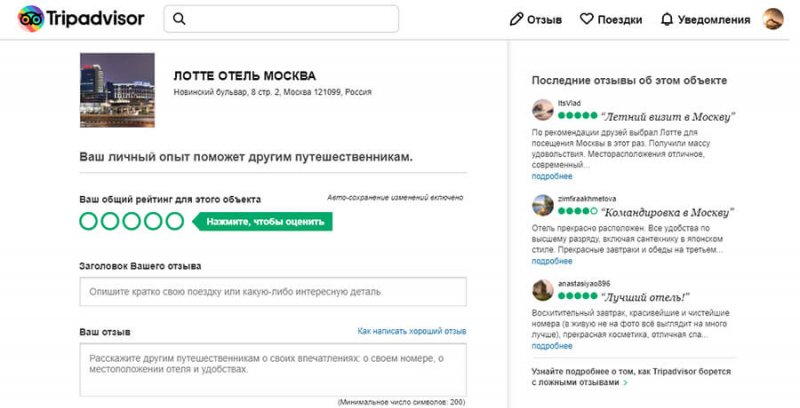The image size is (800, 408).
Task: Expand подробнее under Летний визит review
Action: tap(552, 176)
